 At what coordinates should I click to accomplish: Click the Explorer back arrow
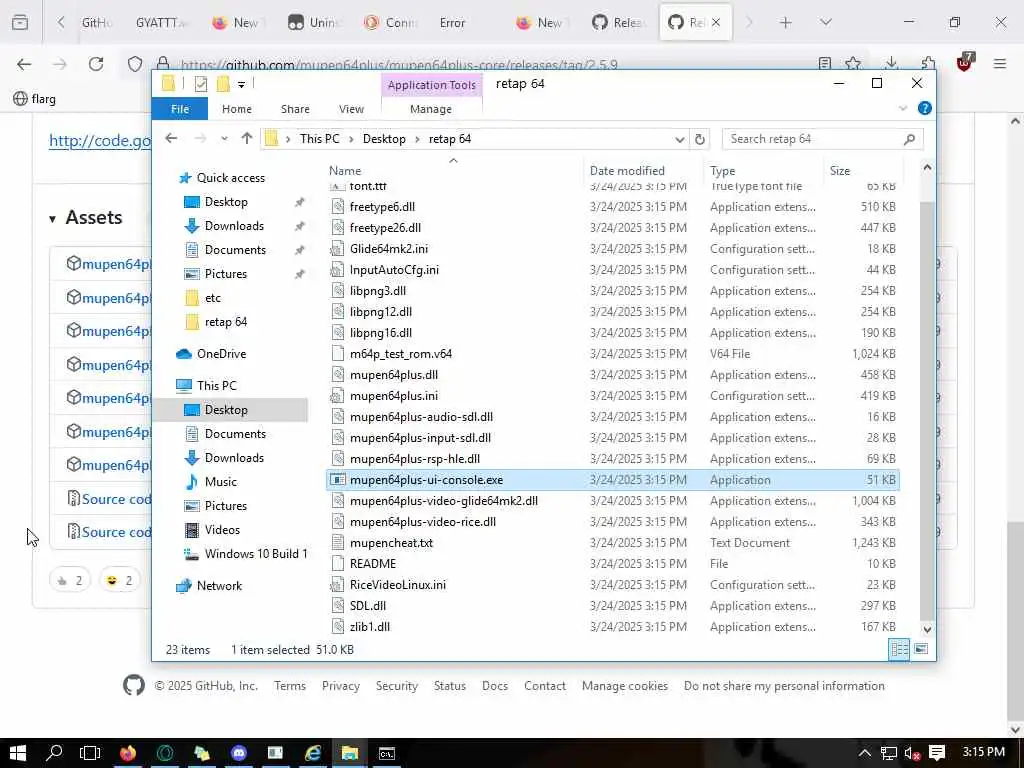coord(171,138)
